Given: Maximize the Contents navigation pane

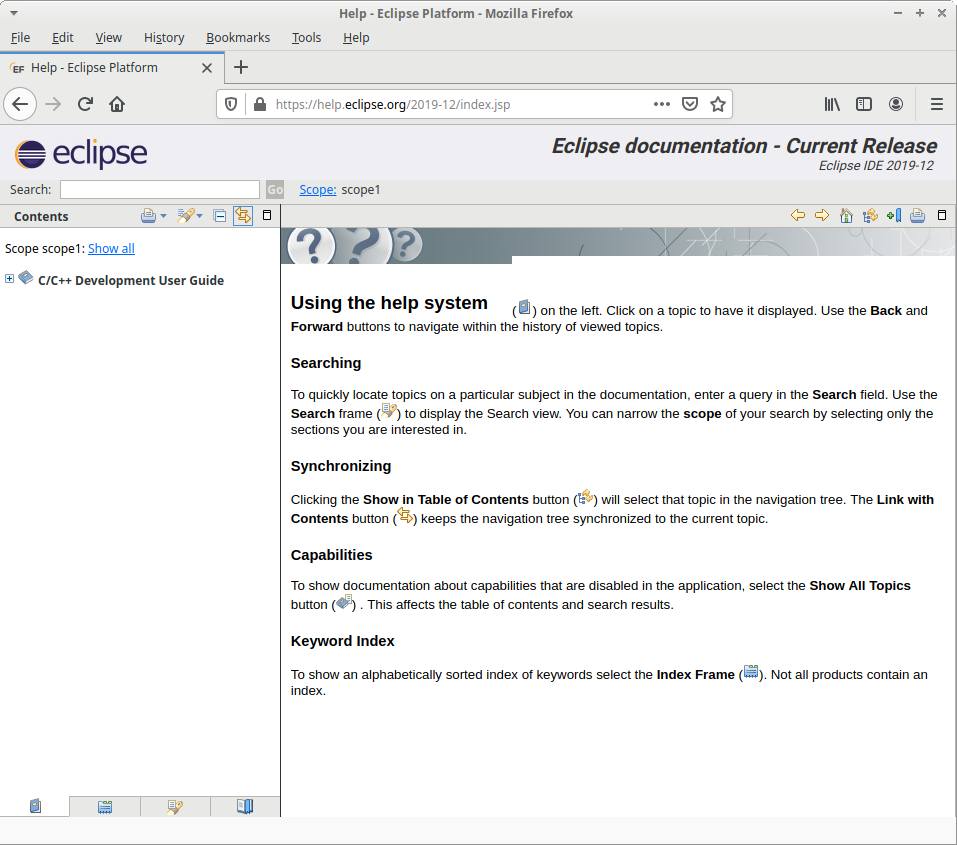Looking at the screenshot, I should click(267, 215).
